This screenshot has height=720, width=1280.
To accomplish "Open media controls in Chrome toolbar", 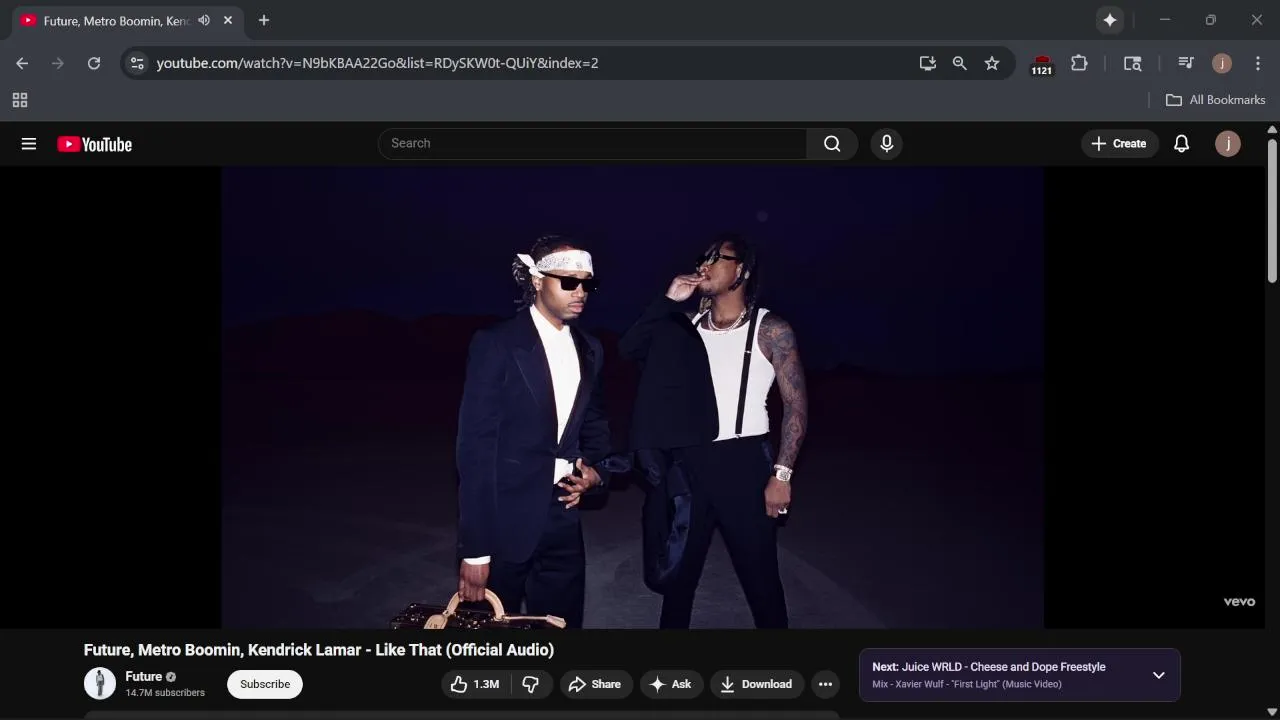I will (1186, 63).
